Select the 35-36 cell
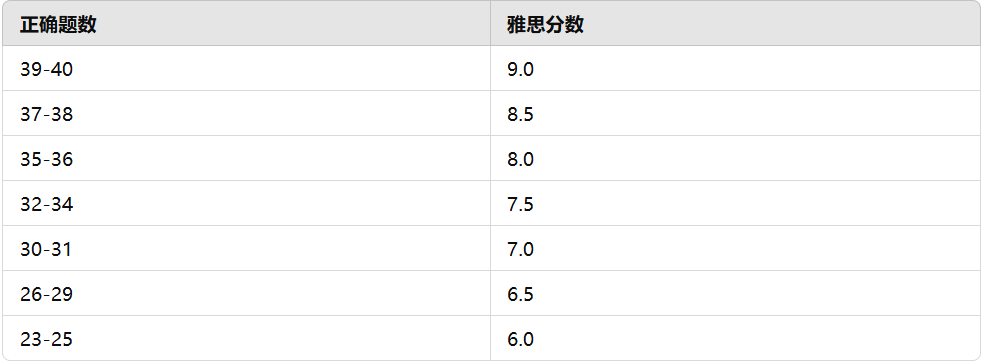The width and height of the screenshot is (981, 361). (246, 158)
